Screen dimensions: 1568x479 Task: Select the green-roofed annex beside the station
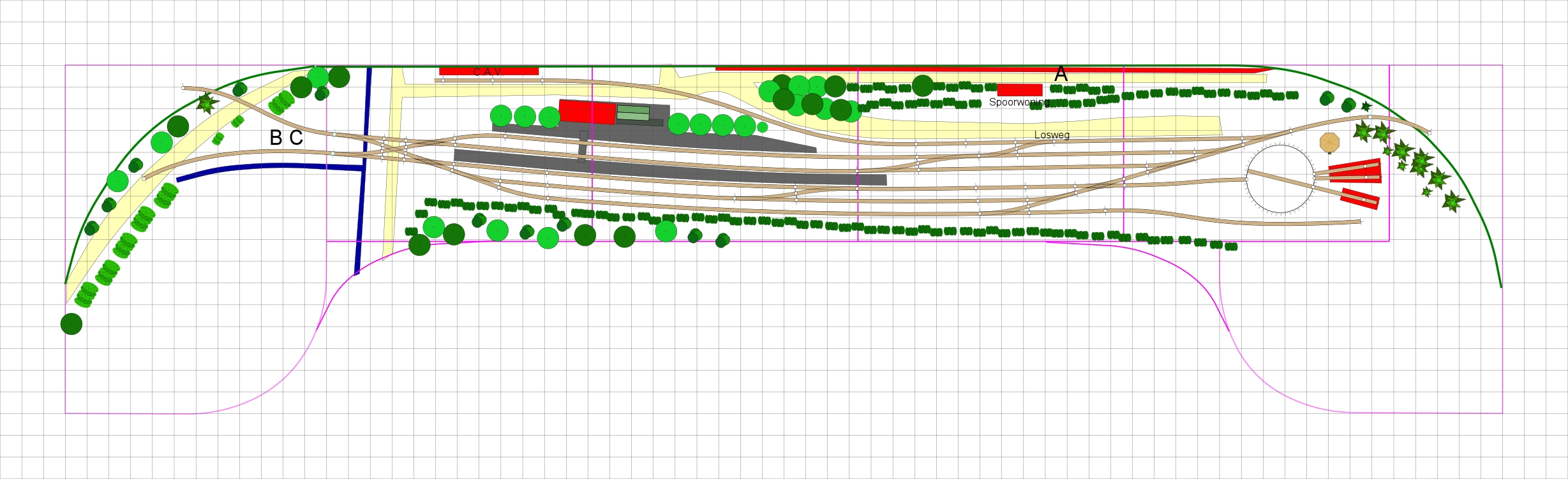[x=633, y=114]
